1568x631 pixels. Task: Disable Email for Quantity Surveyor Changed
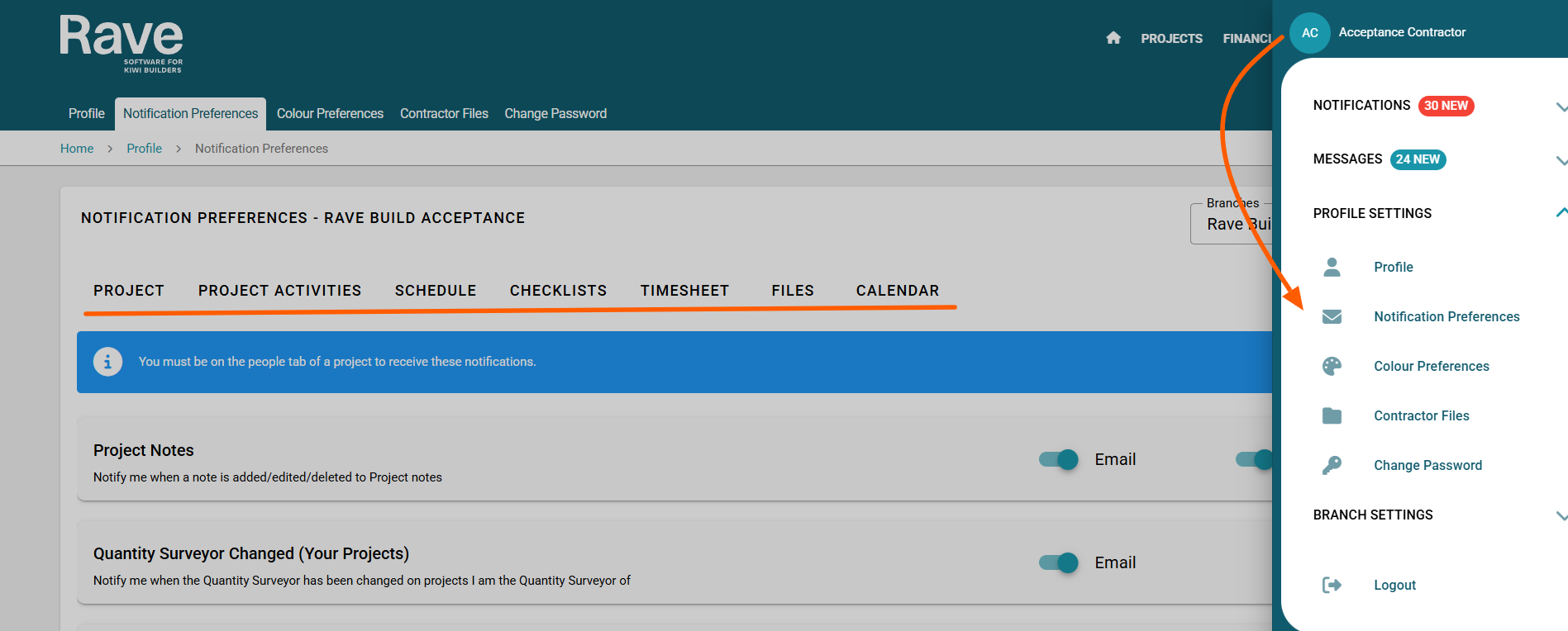[1059, 562]
